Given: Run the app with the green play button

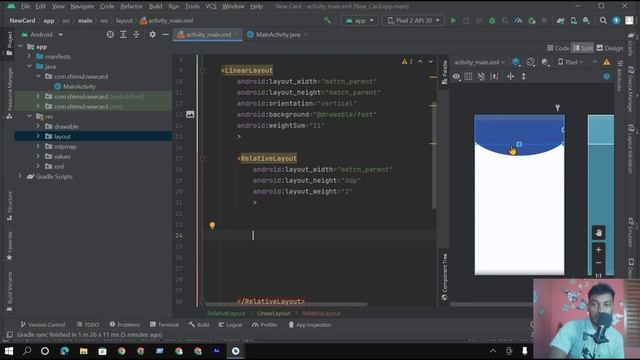Looking at the screenshot, I should (x=453, y=20).
